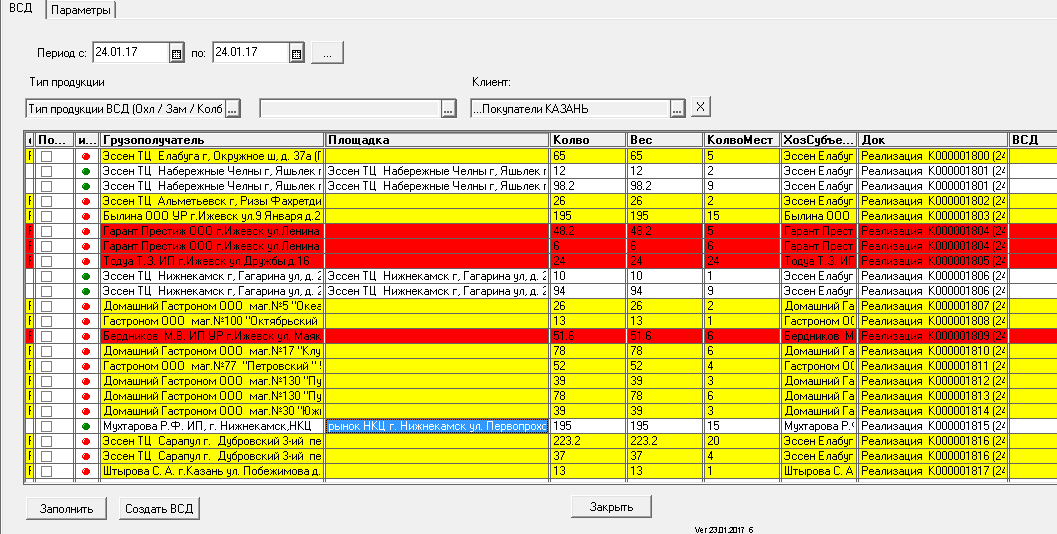Select Реализация K000001803 document cell
The image size is (1057, 534).
coord(933,216)
